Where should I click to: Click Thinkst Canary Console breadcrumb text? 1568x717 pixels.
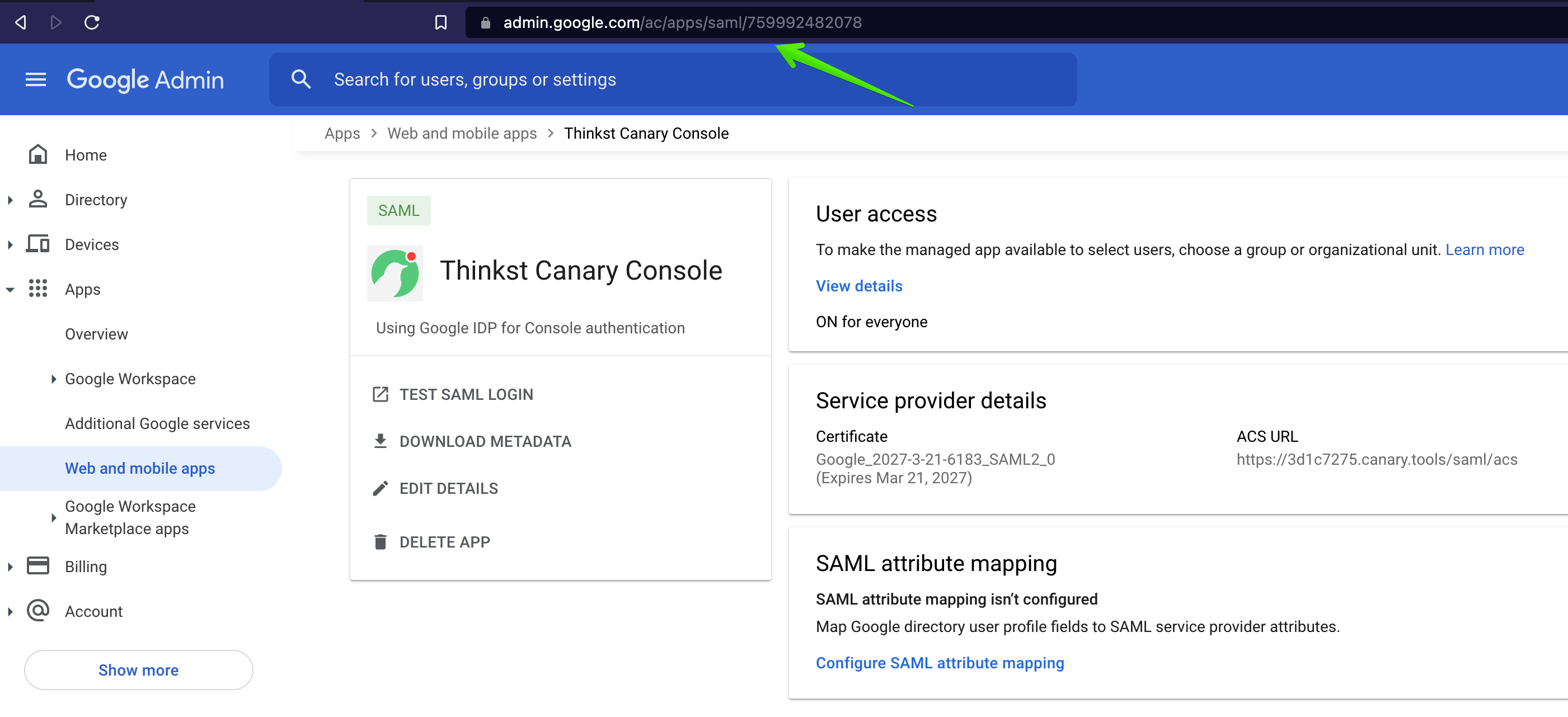(x=646, y=133)
